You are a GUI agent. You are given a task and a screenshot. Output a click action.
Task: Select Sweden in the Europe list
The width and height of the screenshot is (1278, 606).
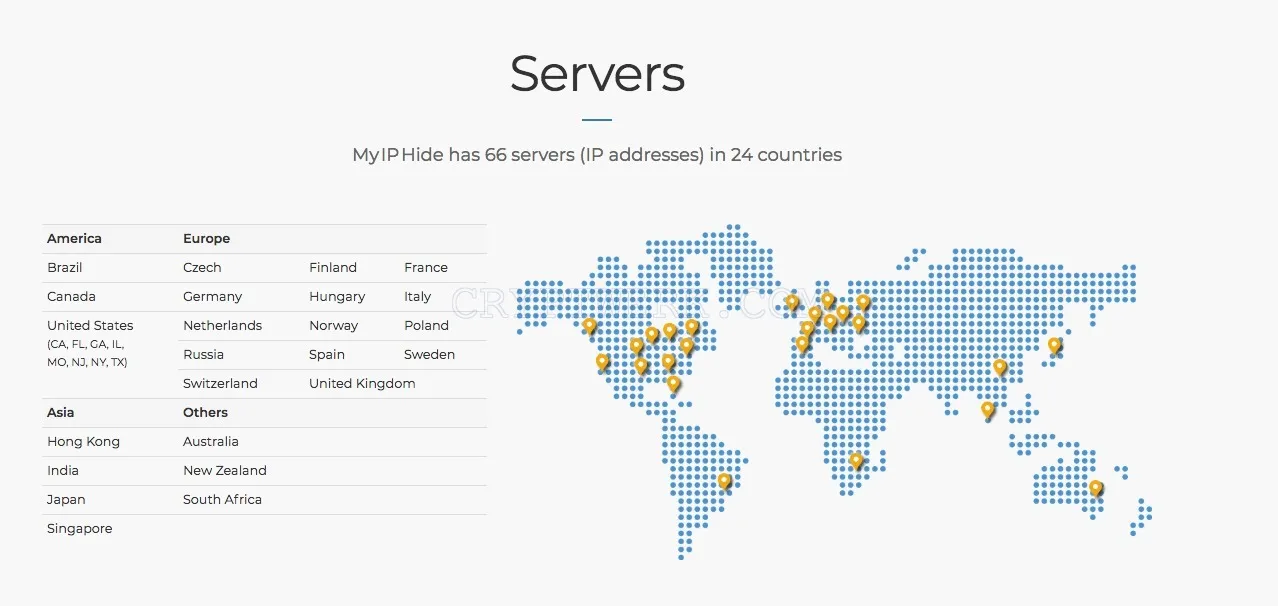(x=430, y=355)
